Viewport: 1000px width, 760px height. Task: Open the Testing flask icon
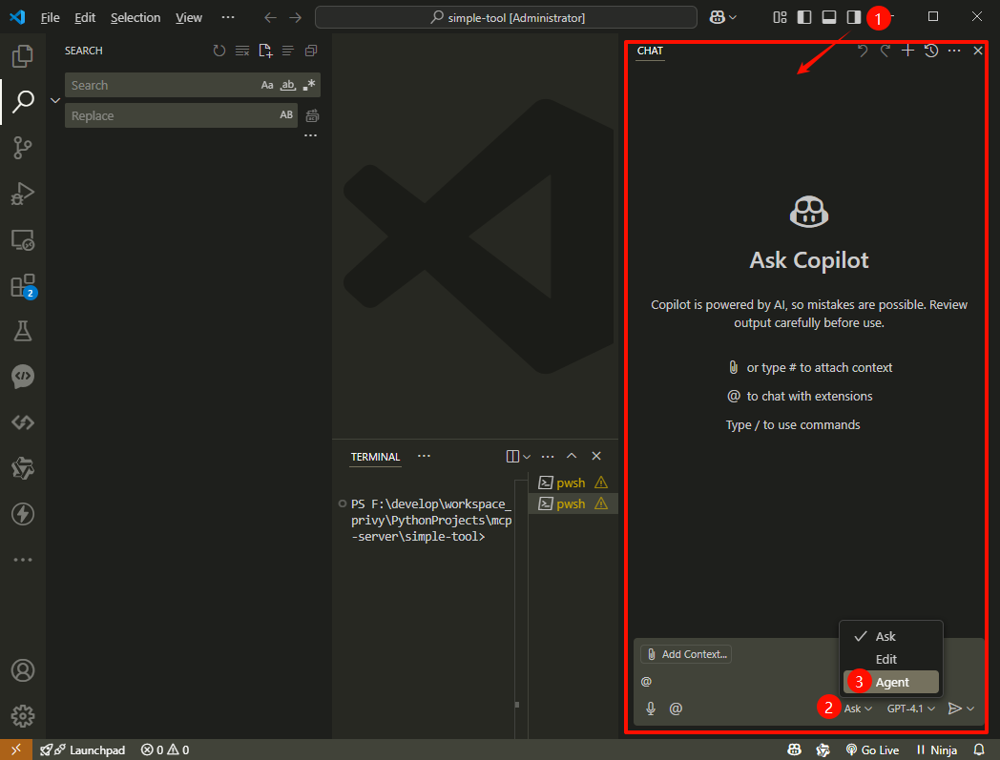pos(22,331)
